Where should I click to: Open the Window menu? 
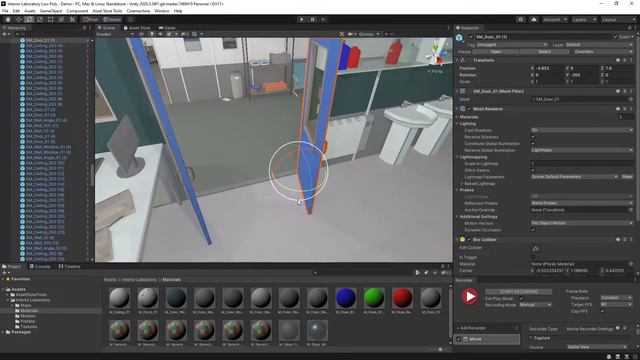coord(162,11)
